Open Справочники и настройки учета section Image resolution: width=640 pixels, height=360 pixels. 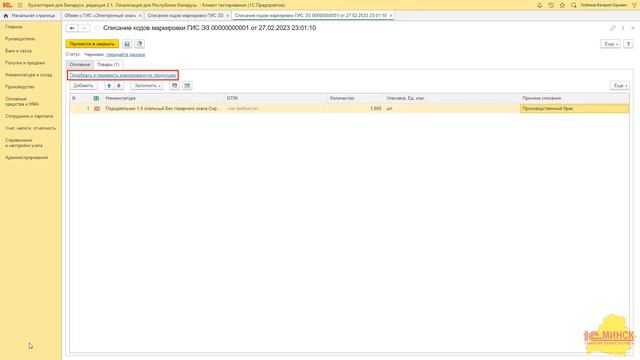pos(24,143)
